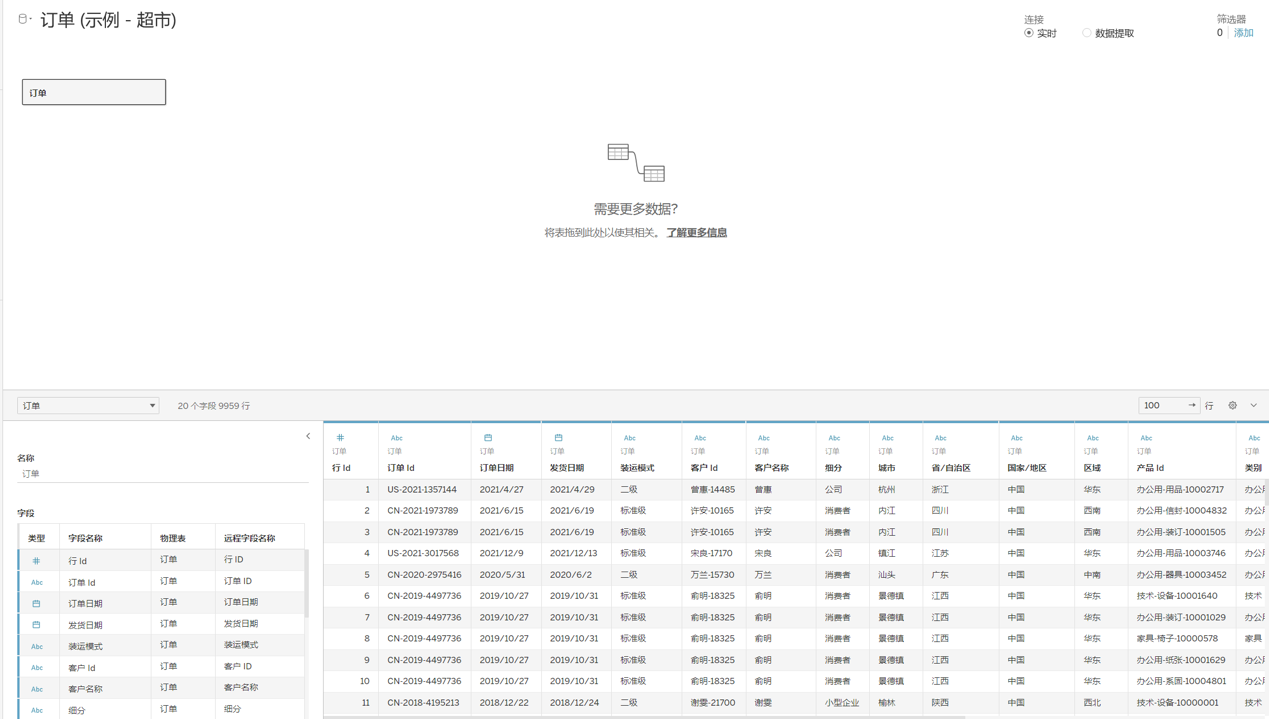
Task: Change Abc type icon of 订单 Id column
Action: pos(396,438)
